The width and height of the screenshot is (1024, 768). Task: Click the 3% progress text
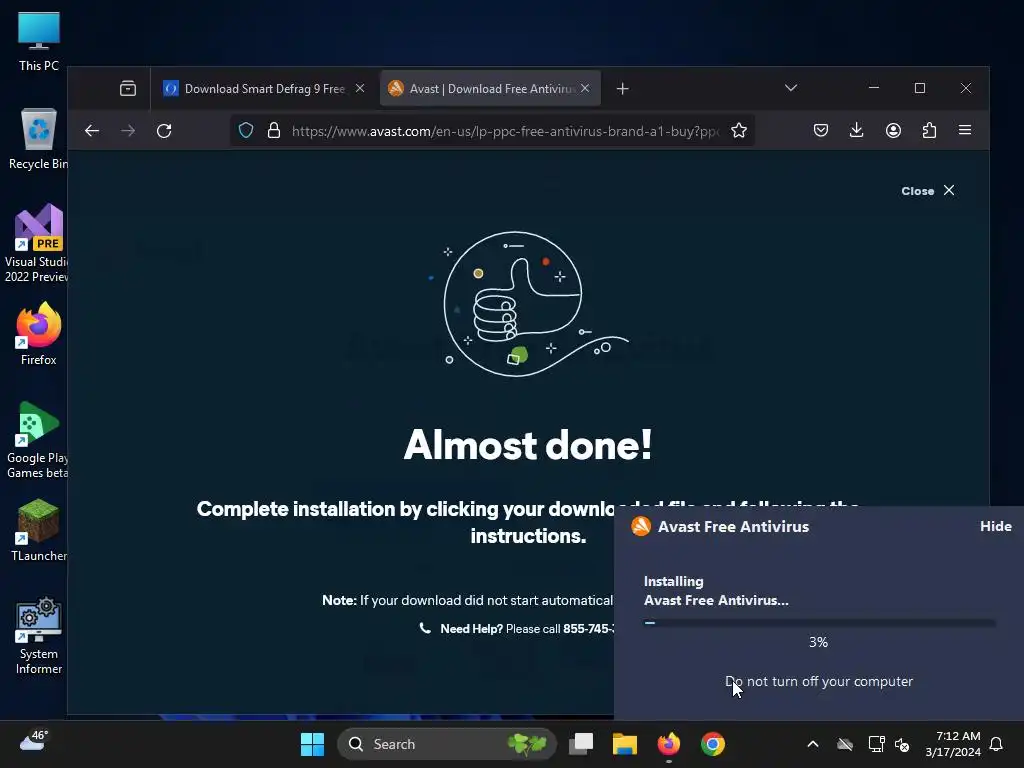818,643
